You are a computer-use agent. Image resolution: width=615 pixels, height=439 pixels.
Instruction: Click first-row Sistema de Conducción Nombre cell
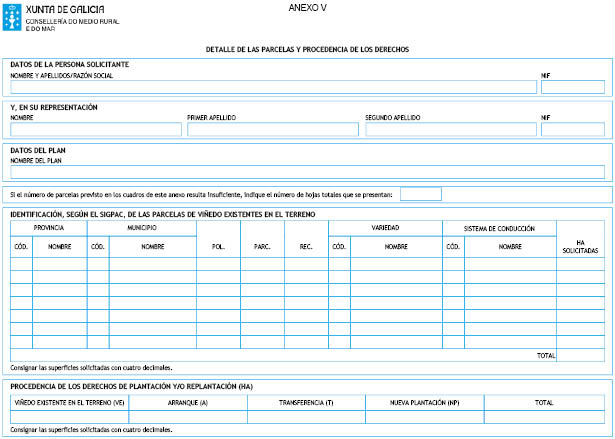click(510, 264)
